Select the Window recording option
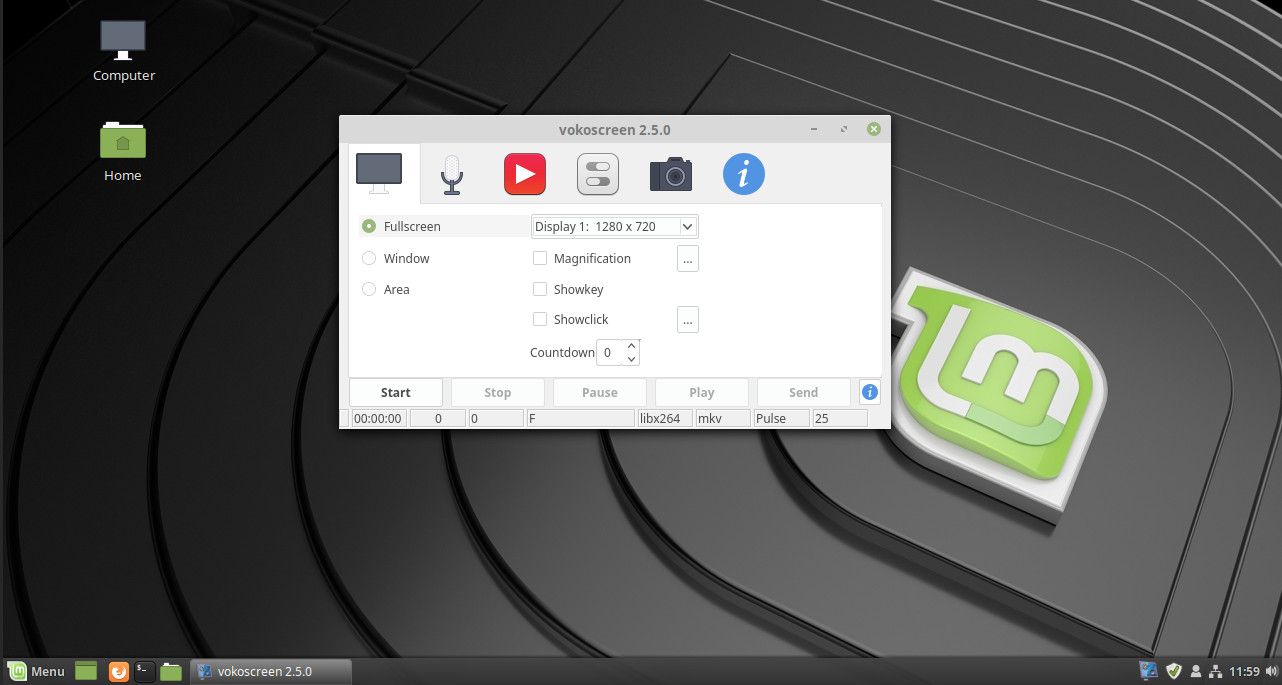Viewport: 1282px width, 685px height. point(369,258)
